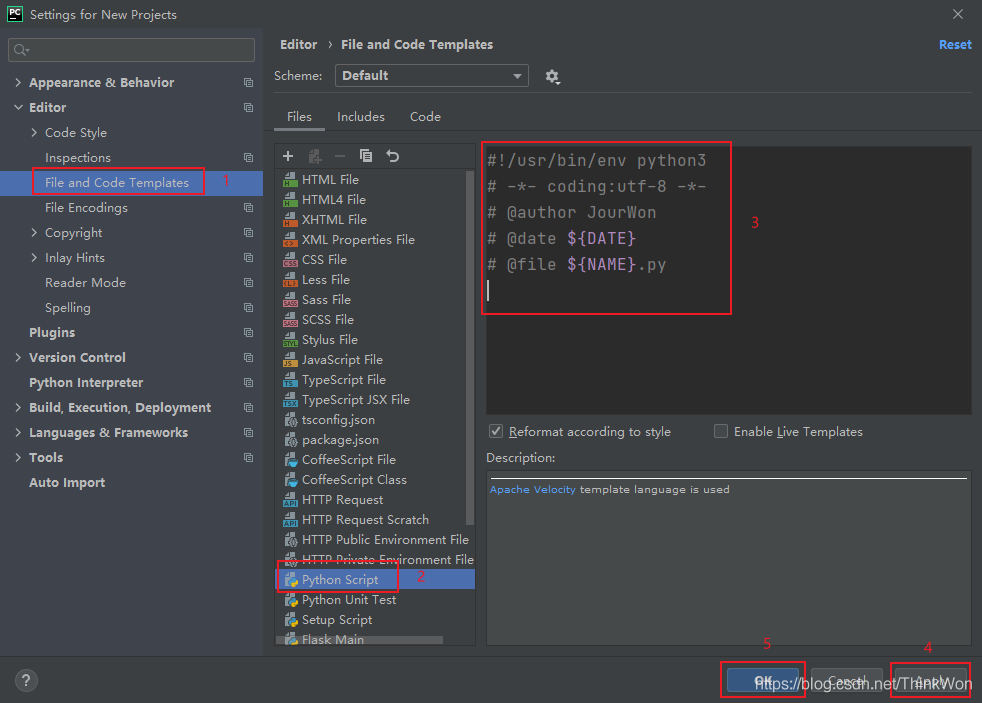Image resolution: width=982 pixels, height=703 pixels.
Task: Click the Reset link
Action: click(x=954, y=45)
